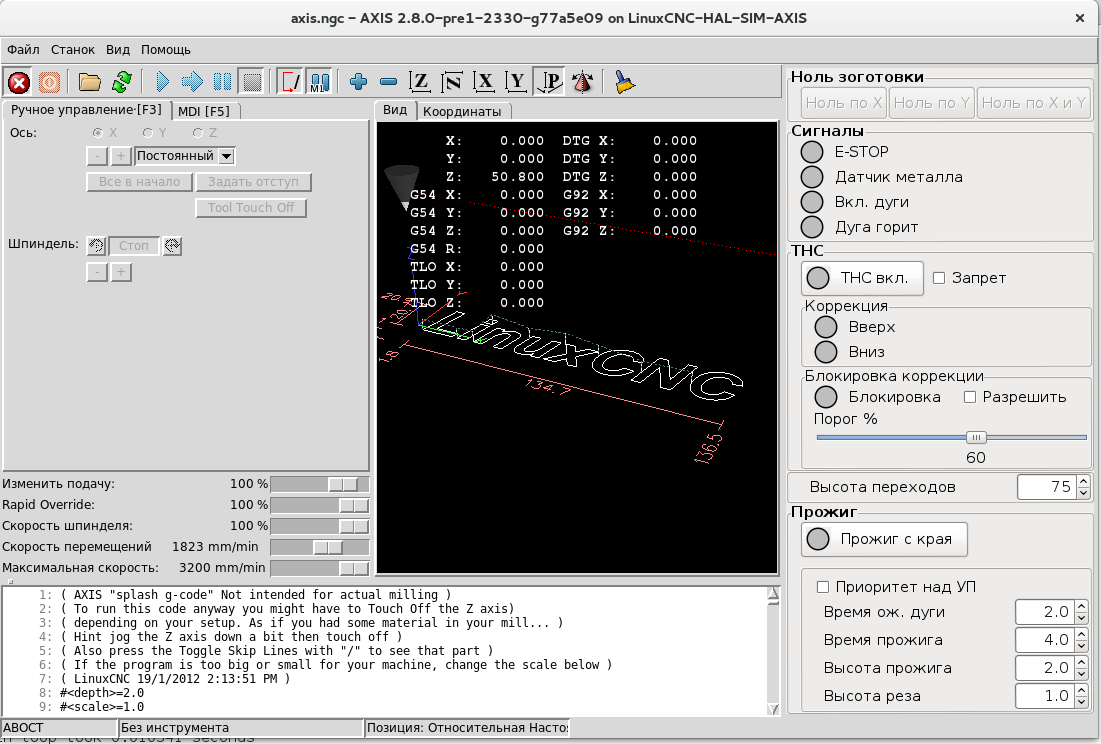
Task: Toggle the machine power icon
Action: [x=49, y=82]
